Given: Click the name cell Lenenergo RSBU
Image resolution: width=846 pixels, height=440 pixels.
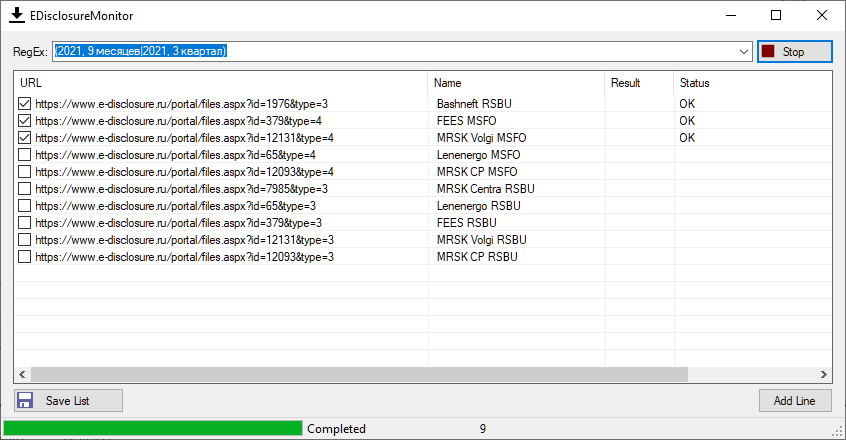Looking at the screenshot, I should click(x=478, y=206).
